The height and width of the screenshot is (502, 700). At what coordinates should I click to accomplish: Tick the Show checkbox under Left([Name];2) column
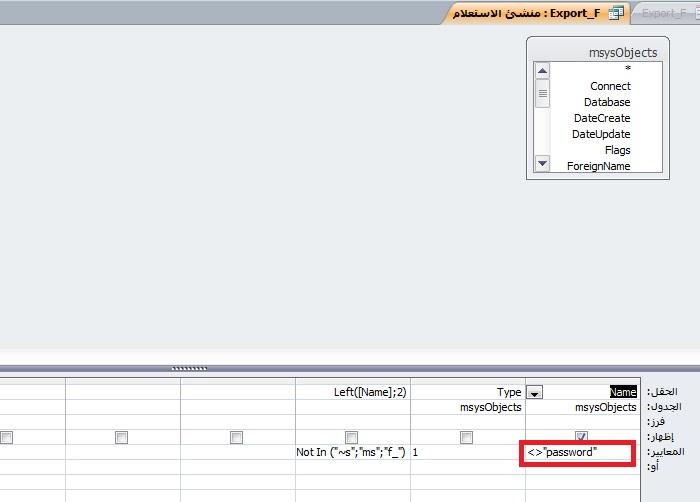pos(351,437)
